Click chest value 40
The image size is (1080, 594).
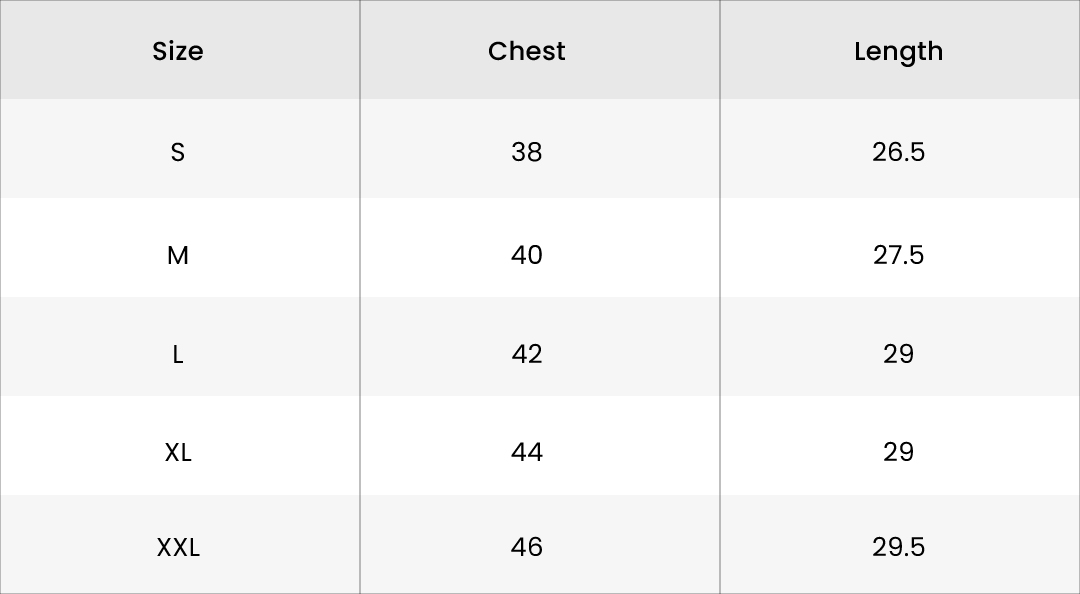[x=527, y=255]
